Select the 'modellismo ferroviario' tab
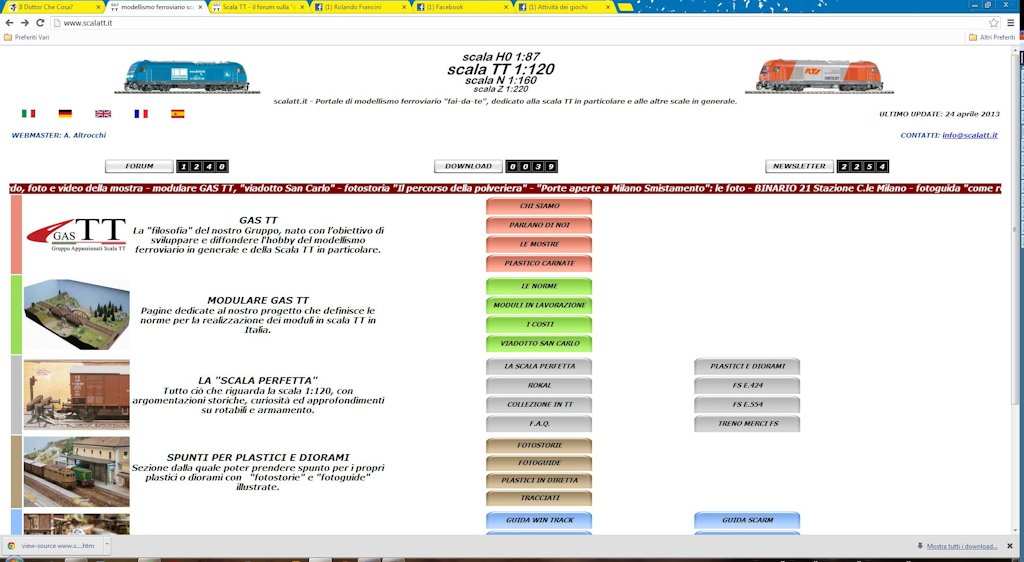This screenshot has width=1024, height=562. (155, 7)
